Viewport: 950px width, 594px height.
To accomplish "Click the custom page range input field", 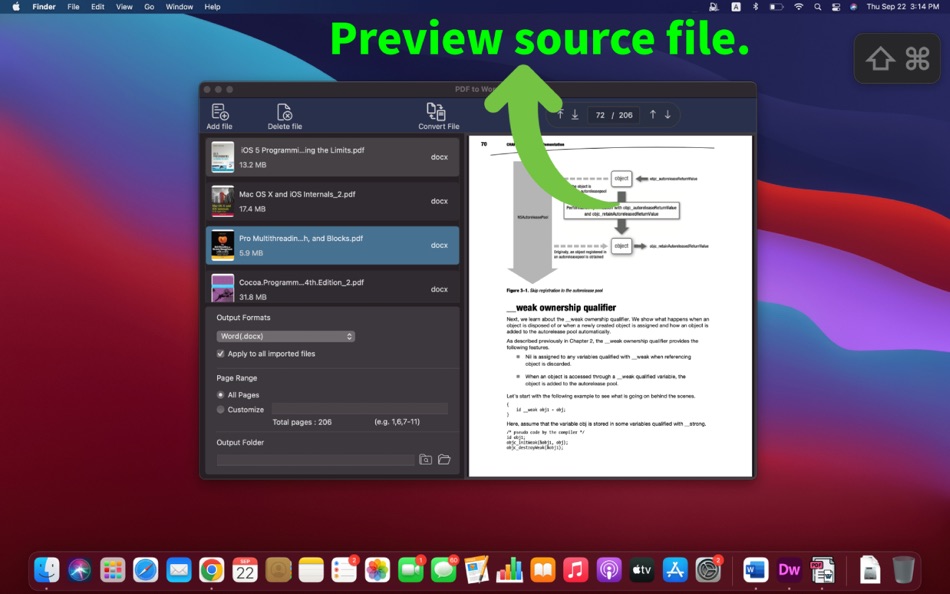I will pos(360,409).
